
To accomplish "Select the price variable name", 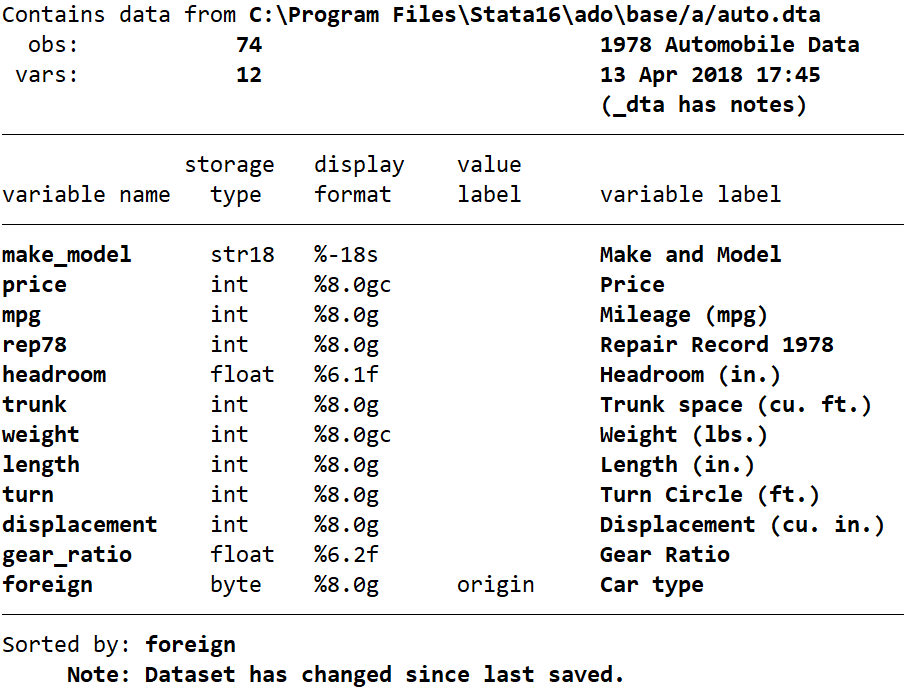I will tap(34, 285).
